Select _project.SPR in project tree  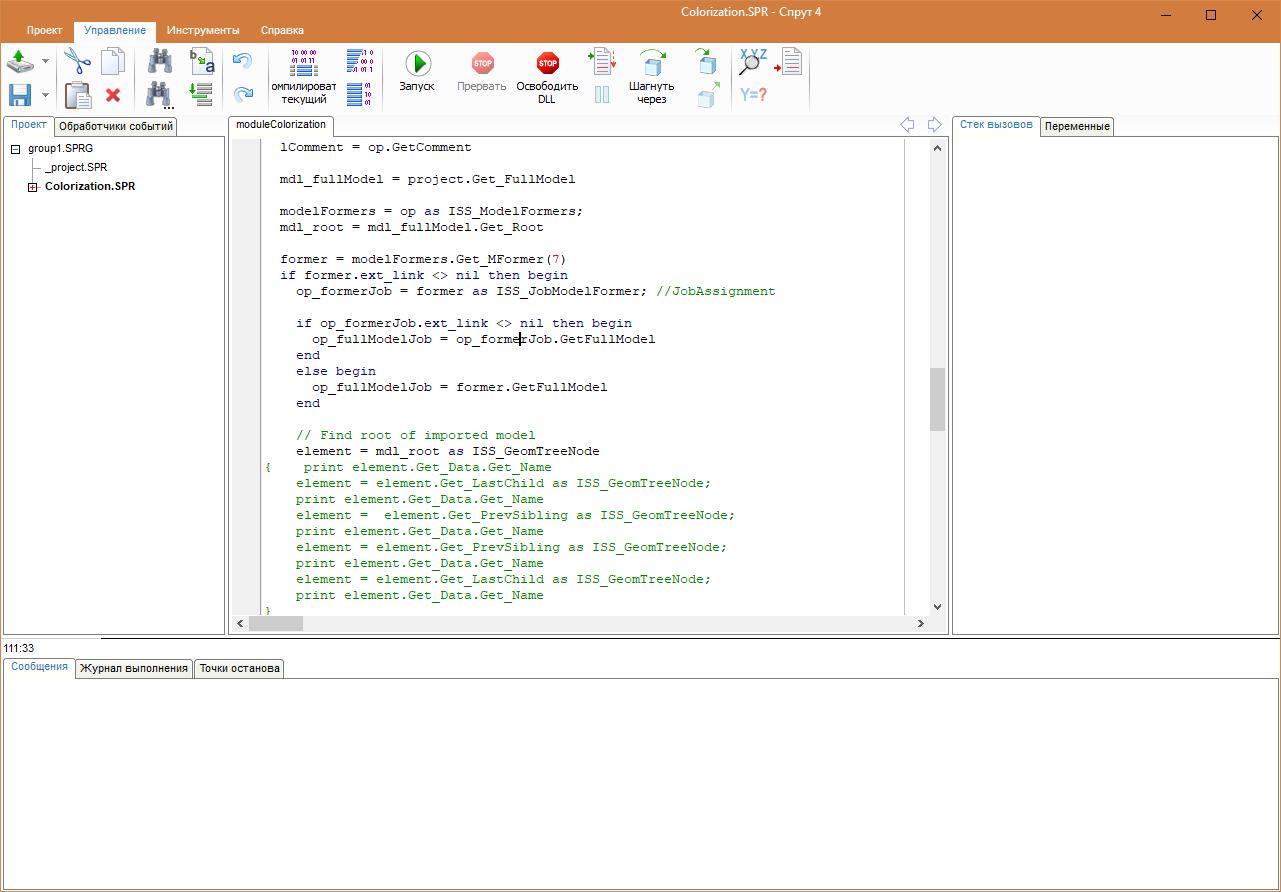coord(76,168)
